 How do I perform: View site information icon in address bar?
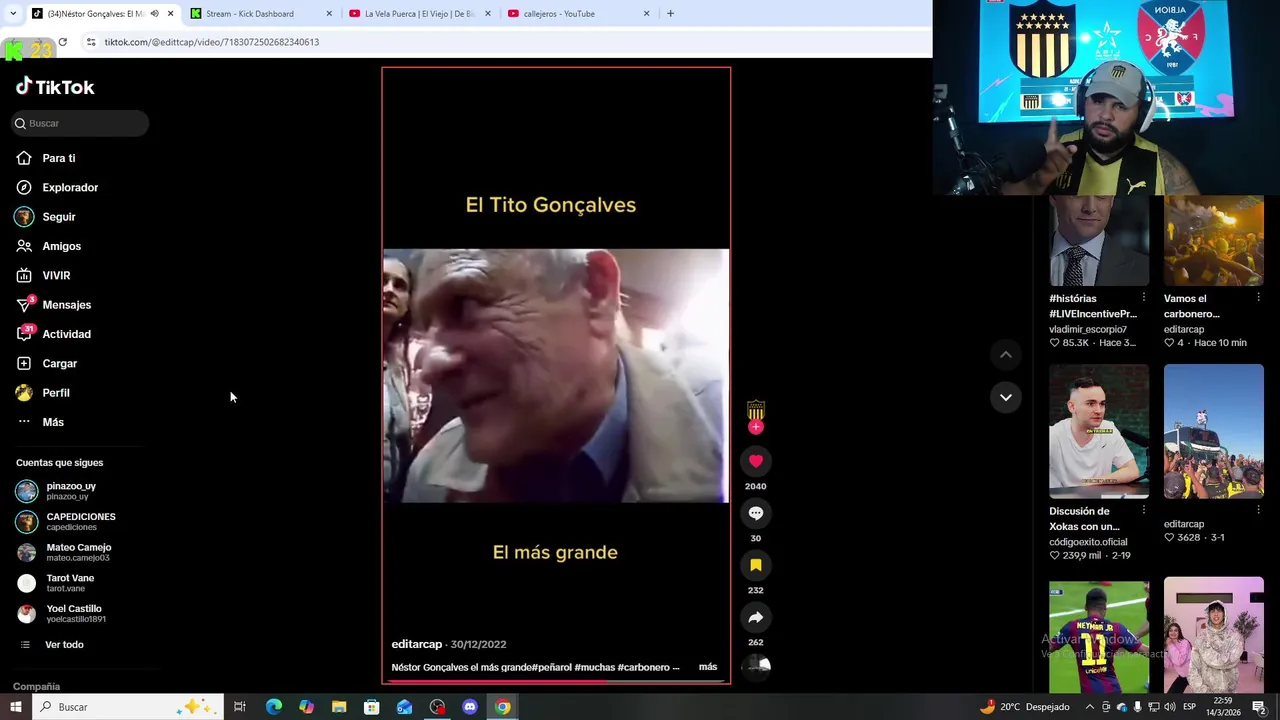point(91,42)
